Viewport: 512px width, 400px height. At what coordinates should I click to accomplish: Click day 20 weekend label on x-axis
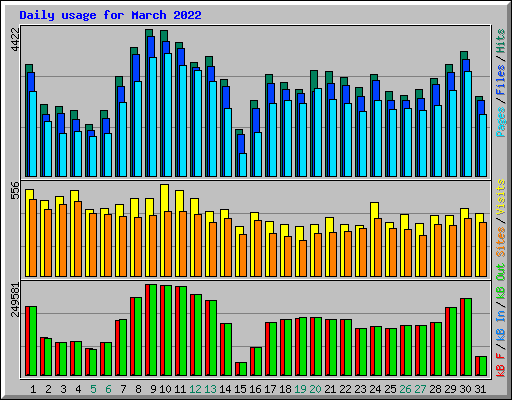click(x=315, y=389)
